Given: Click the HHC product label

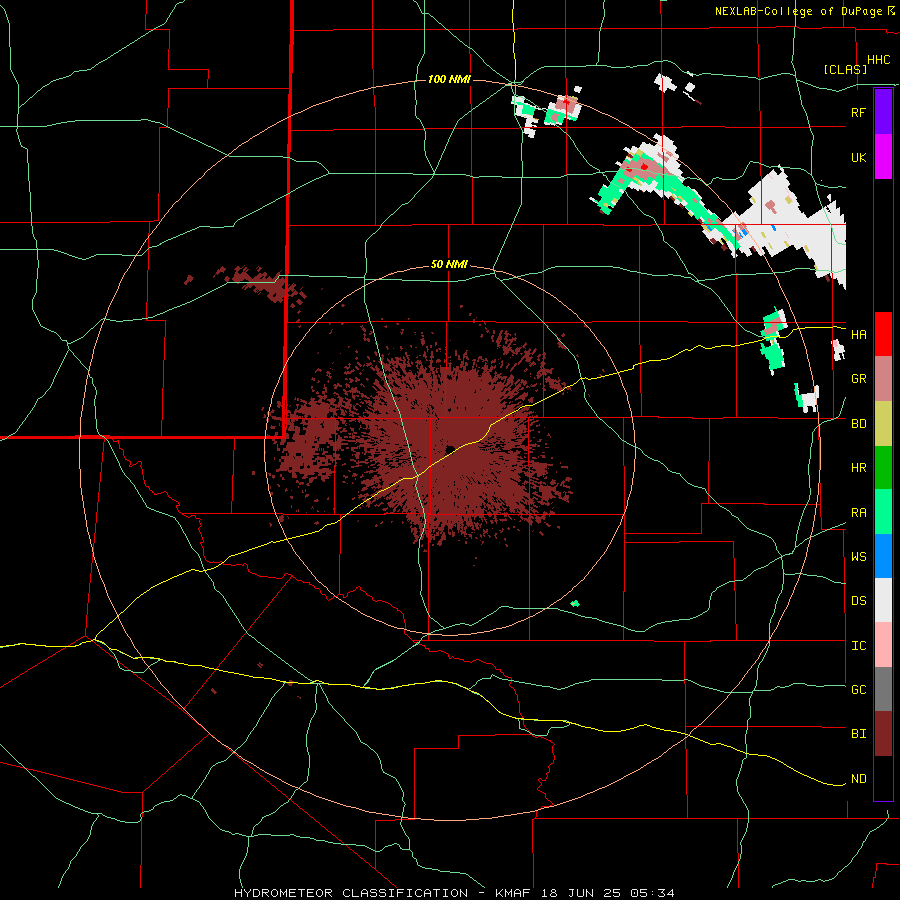Looking at the screenshot, I should point(879,60).
